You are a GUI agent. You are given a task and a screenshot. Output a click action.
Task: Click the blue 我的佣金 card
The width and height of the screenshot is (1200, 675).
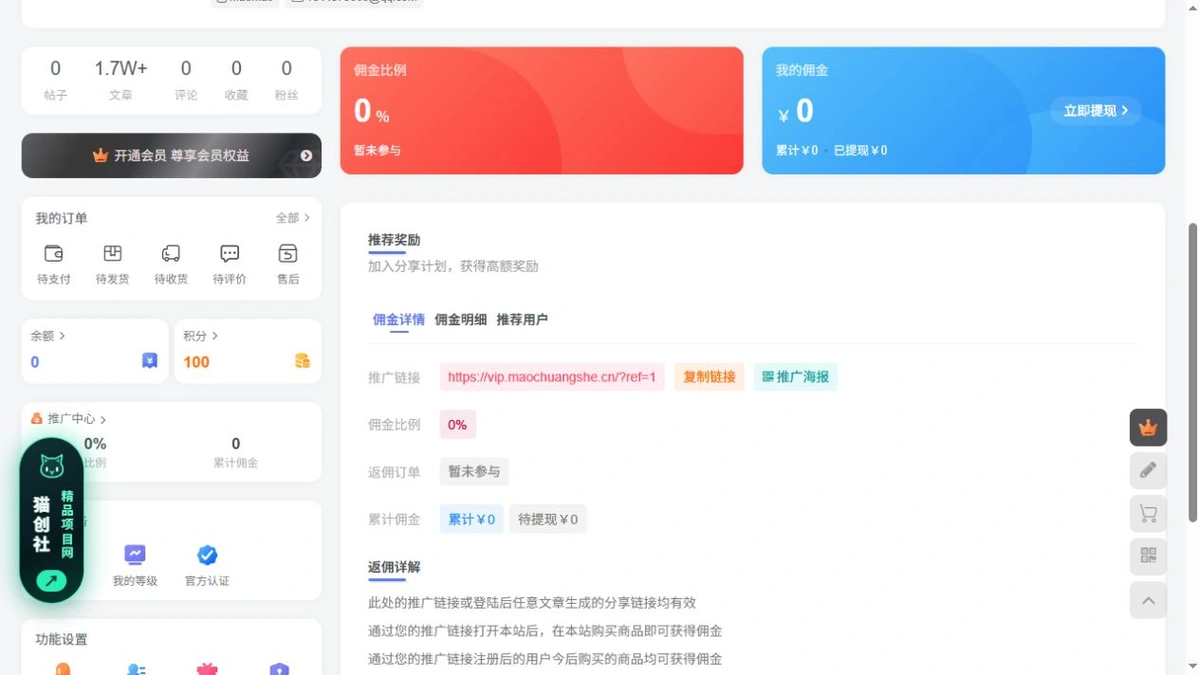coord(964,111)
